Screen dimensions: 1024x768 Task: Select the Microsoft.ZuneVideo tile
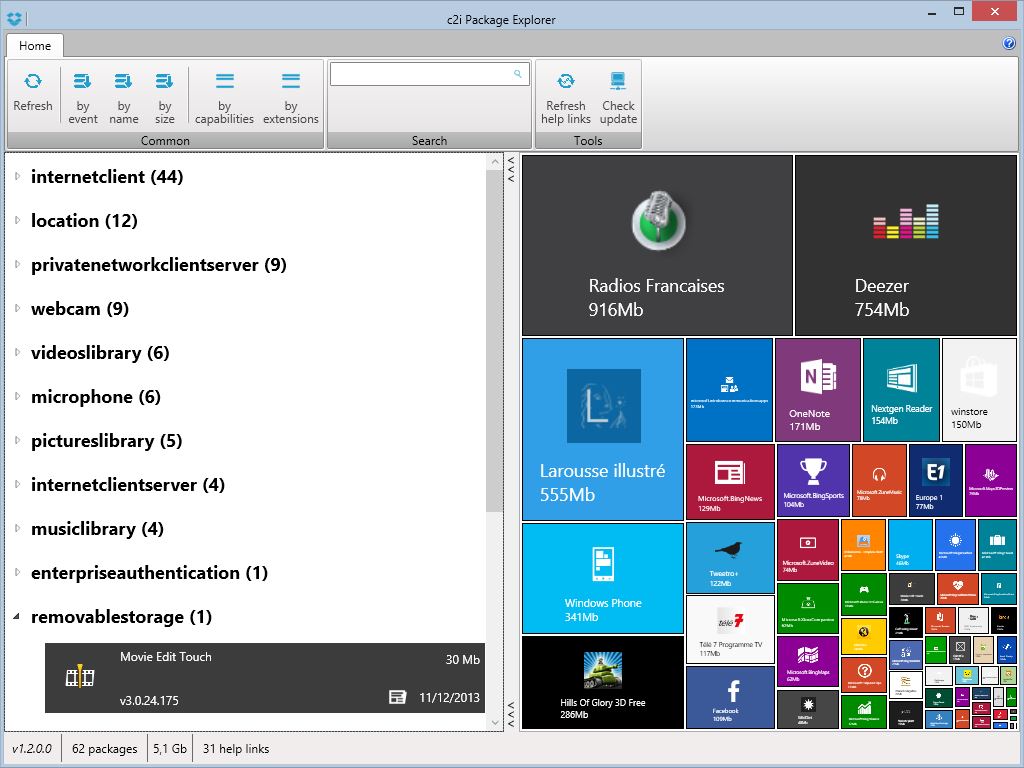(808, 550)
